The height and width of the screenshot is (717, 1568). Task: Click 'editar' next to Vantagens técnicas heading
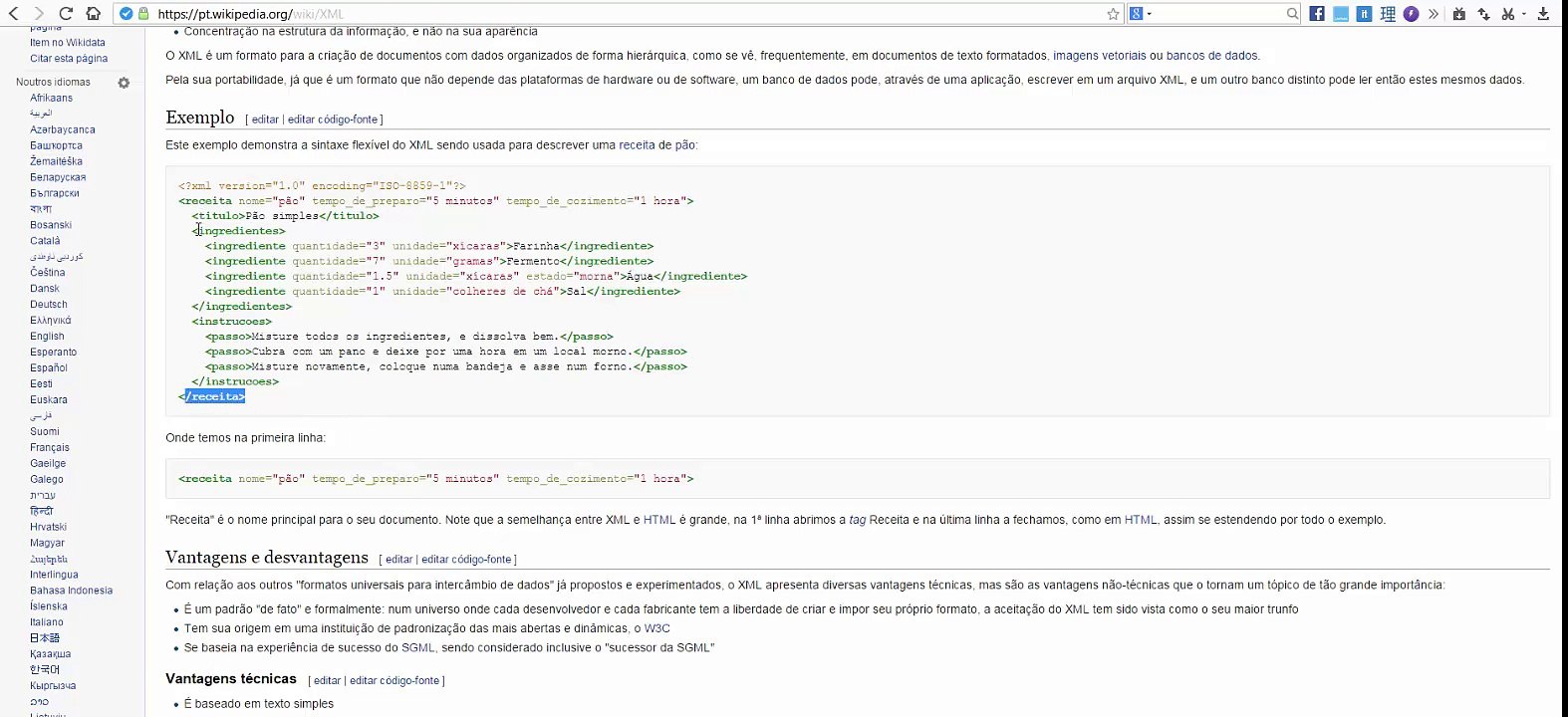pyautogui.click(x=327, y=681)
